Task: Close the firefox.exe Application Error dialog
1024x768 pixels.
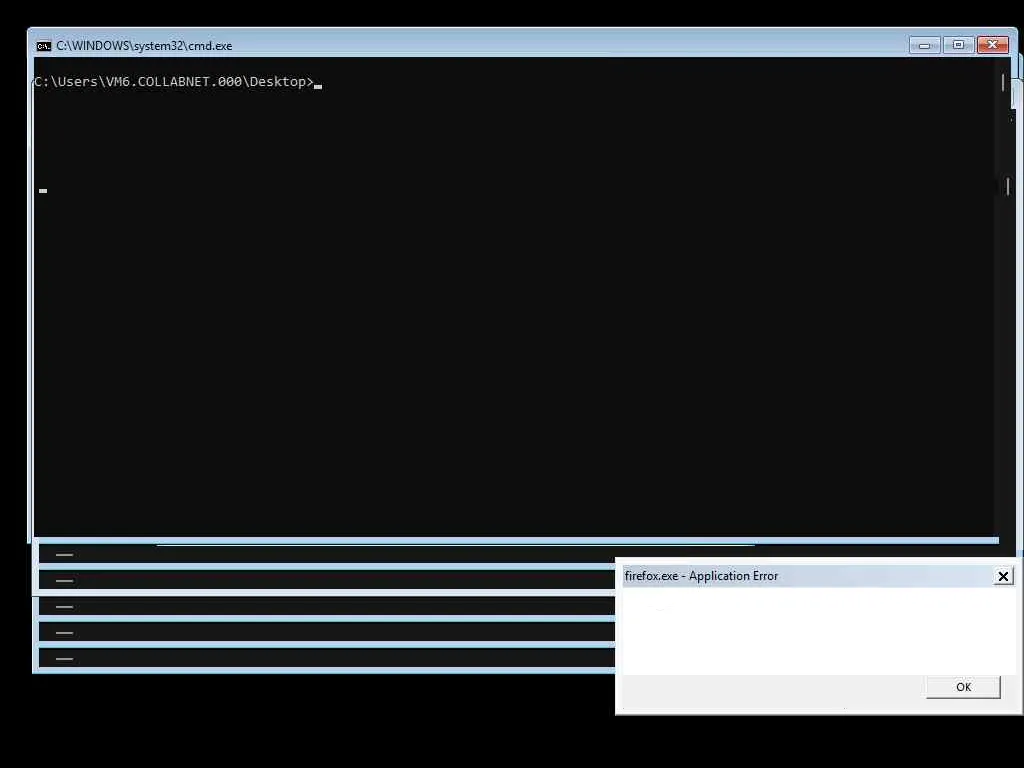Action: pyautogui.click(x=1003, y=576)
